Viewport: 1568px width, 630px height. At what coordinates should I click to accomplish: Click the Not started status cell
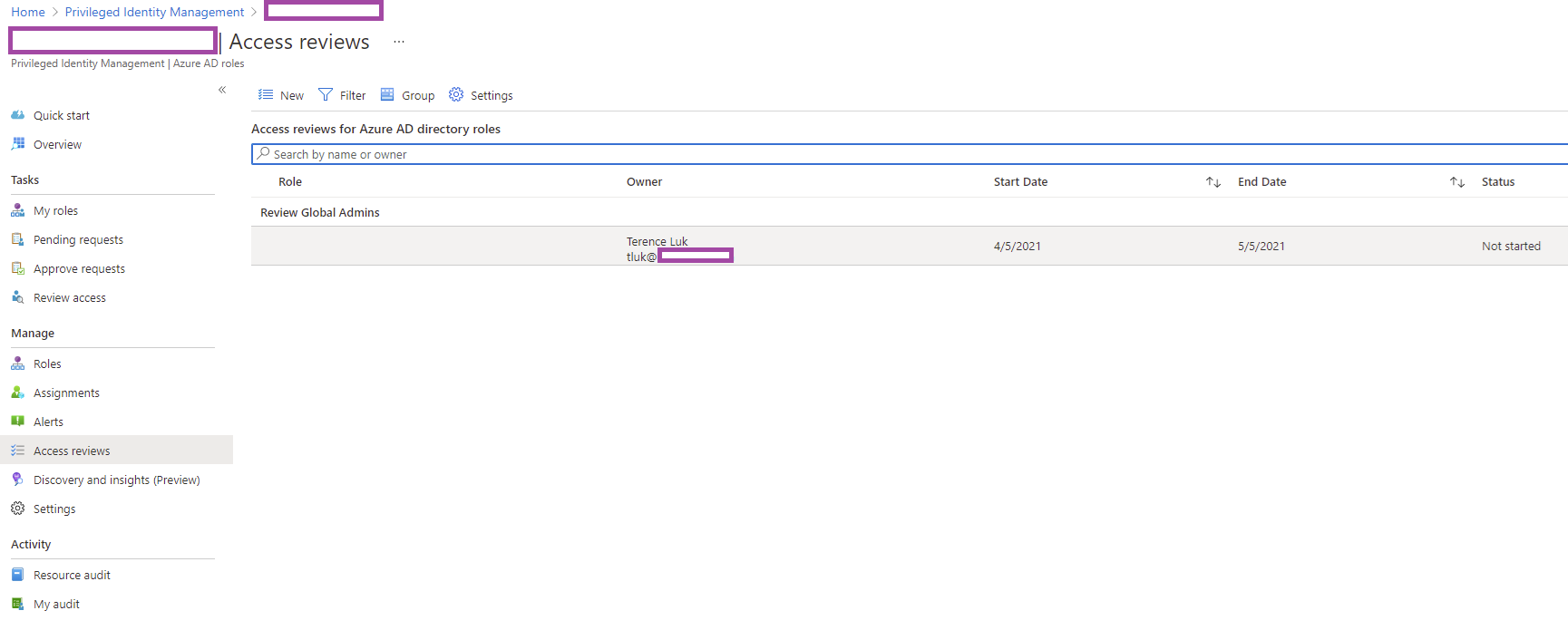click(x=1511, y=246)
